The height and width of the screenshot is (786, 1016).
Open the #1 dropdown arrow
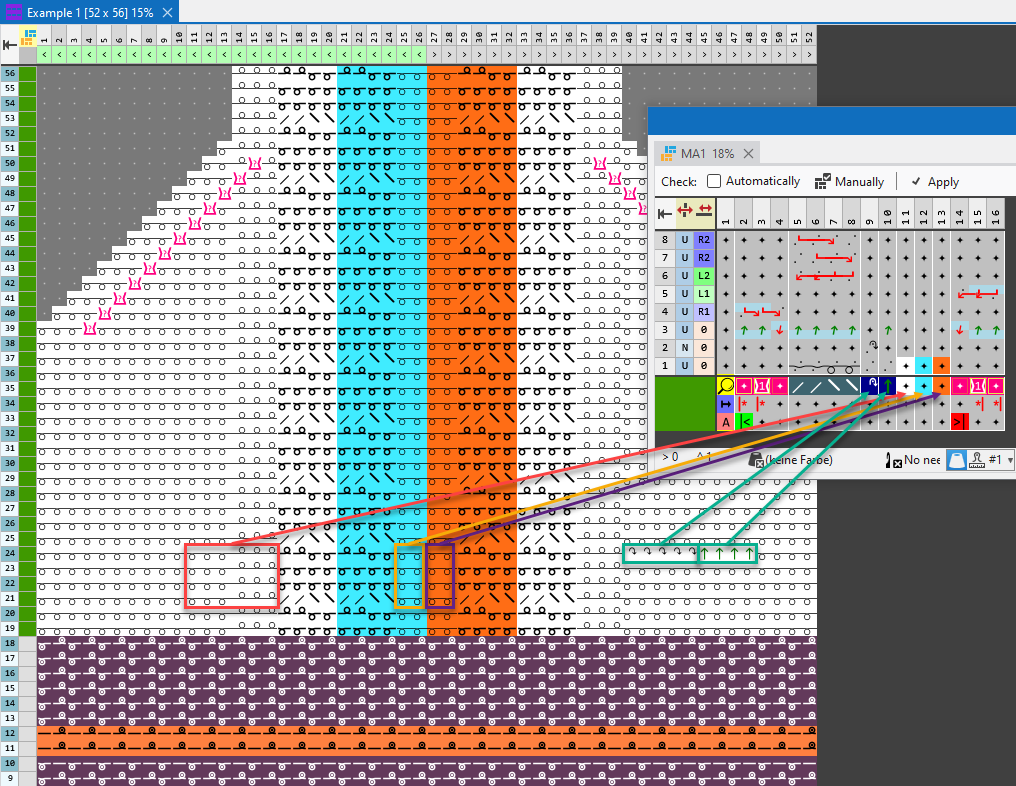(x=1010, y=460)
